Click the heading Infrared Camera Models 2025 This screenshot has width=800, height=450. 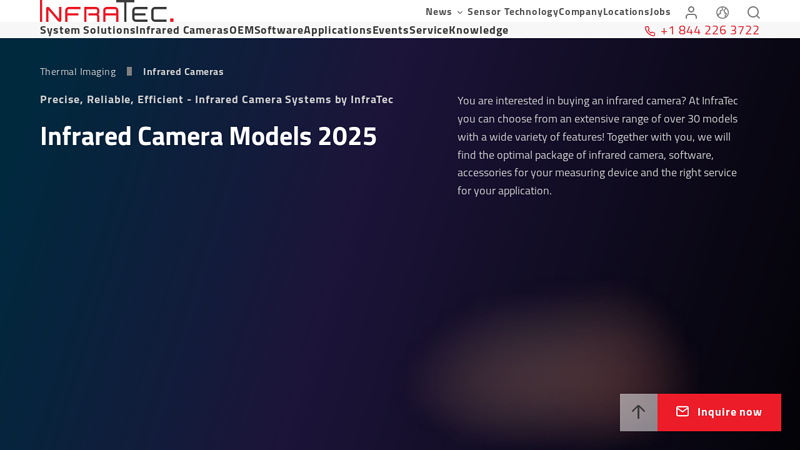[x=208, y=136]
